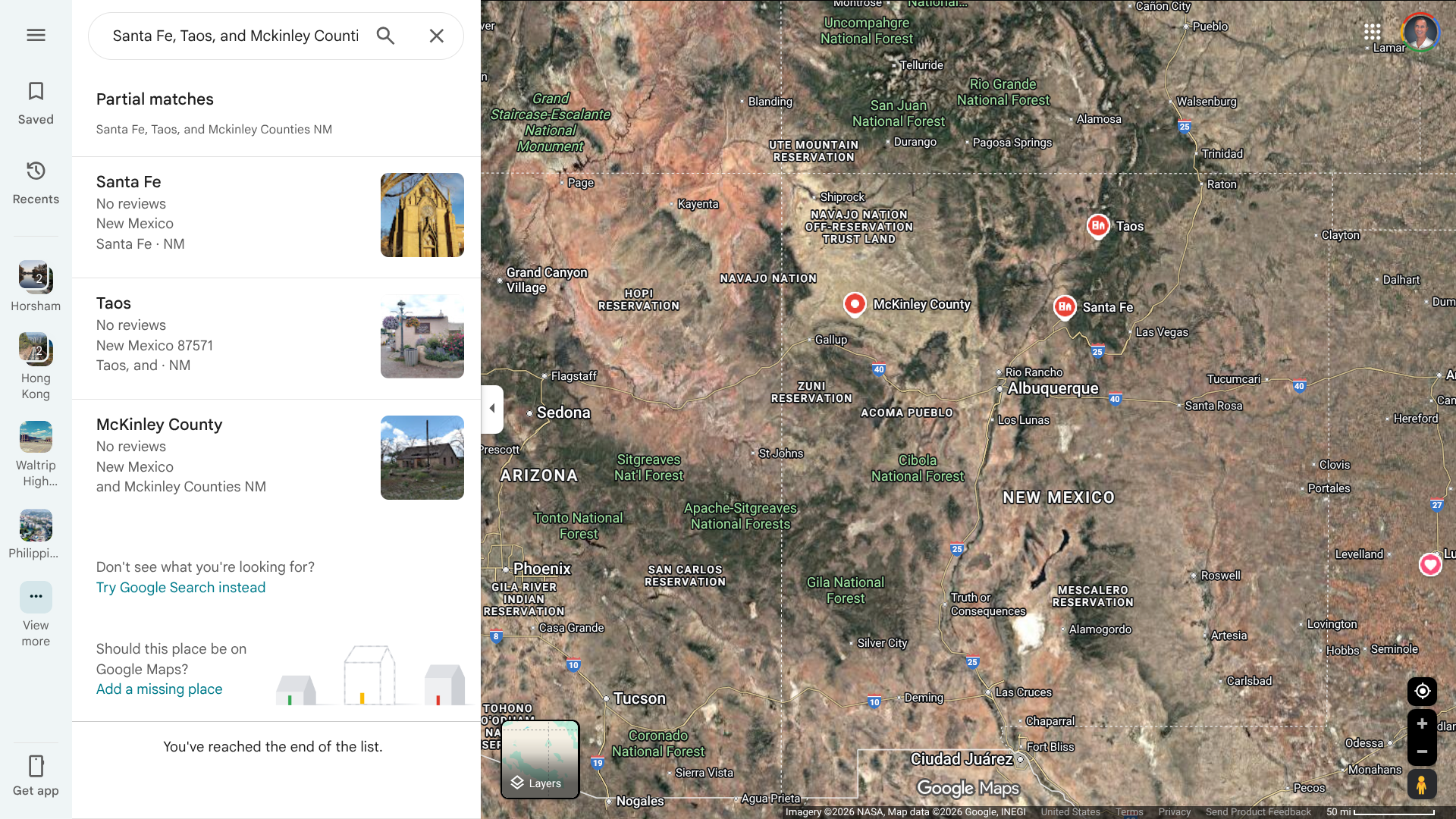Zoom out with the minus button
Screen dimensions: 1456x819
1422,752
